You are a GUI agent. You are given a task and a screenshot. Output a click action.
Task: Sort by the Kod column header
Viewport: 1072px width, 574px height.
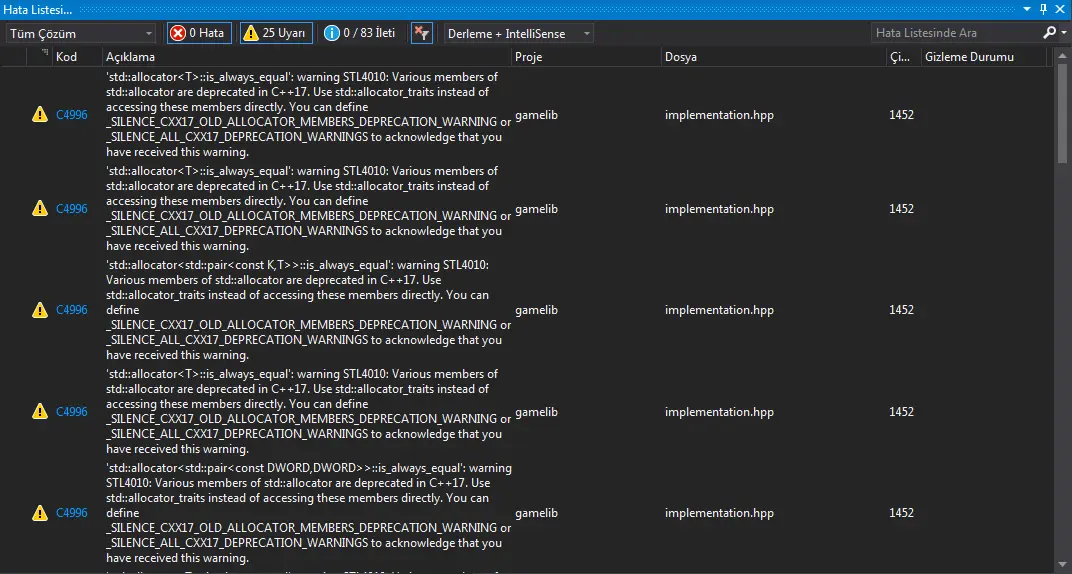pos(66,57)
